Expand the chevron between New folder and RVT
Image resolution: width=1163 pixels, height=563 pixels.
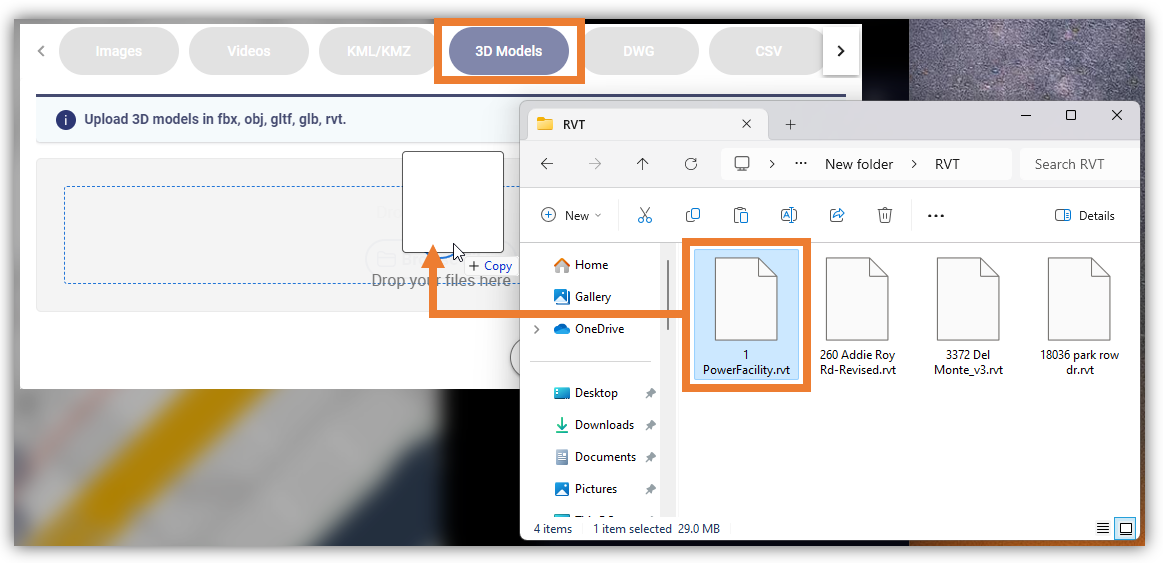pos(914,164)
